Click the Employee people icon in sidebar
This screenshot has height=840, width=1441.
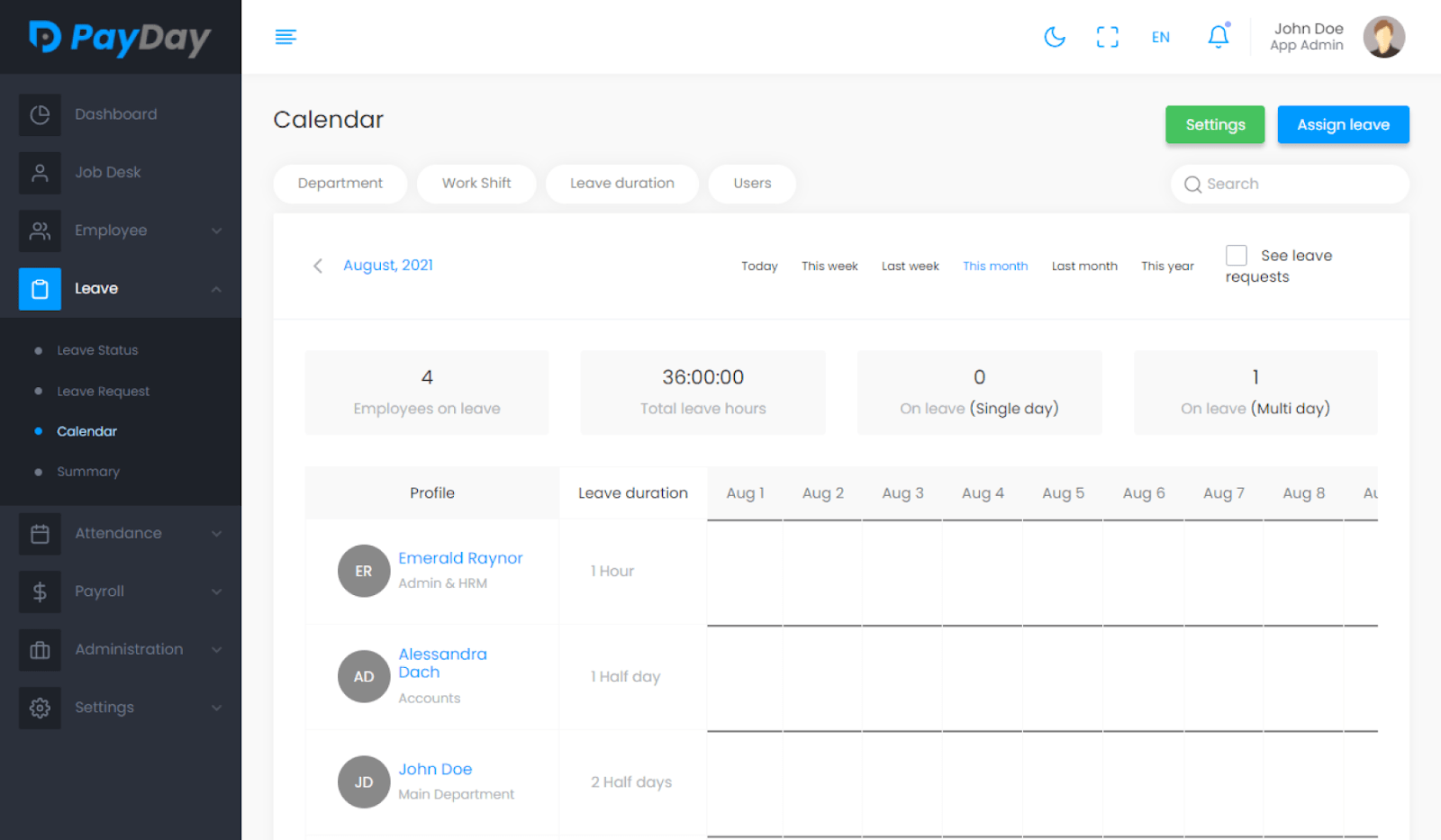[x=40, y=230]
